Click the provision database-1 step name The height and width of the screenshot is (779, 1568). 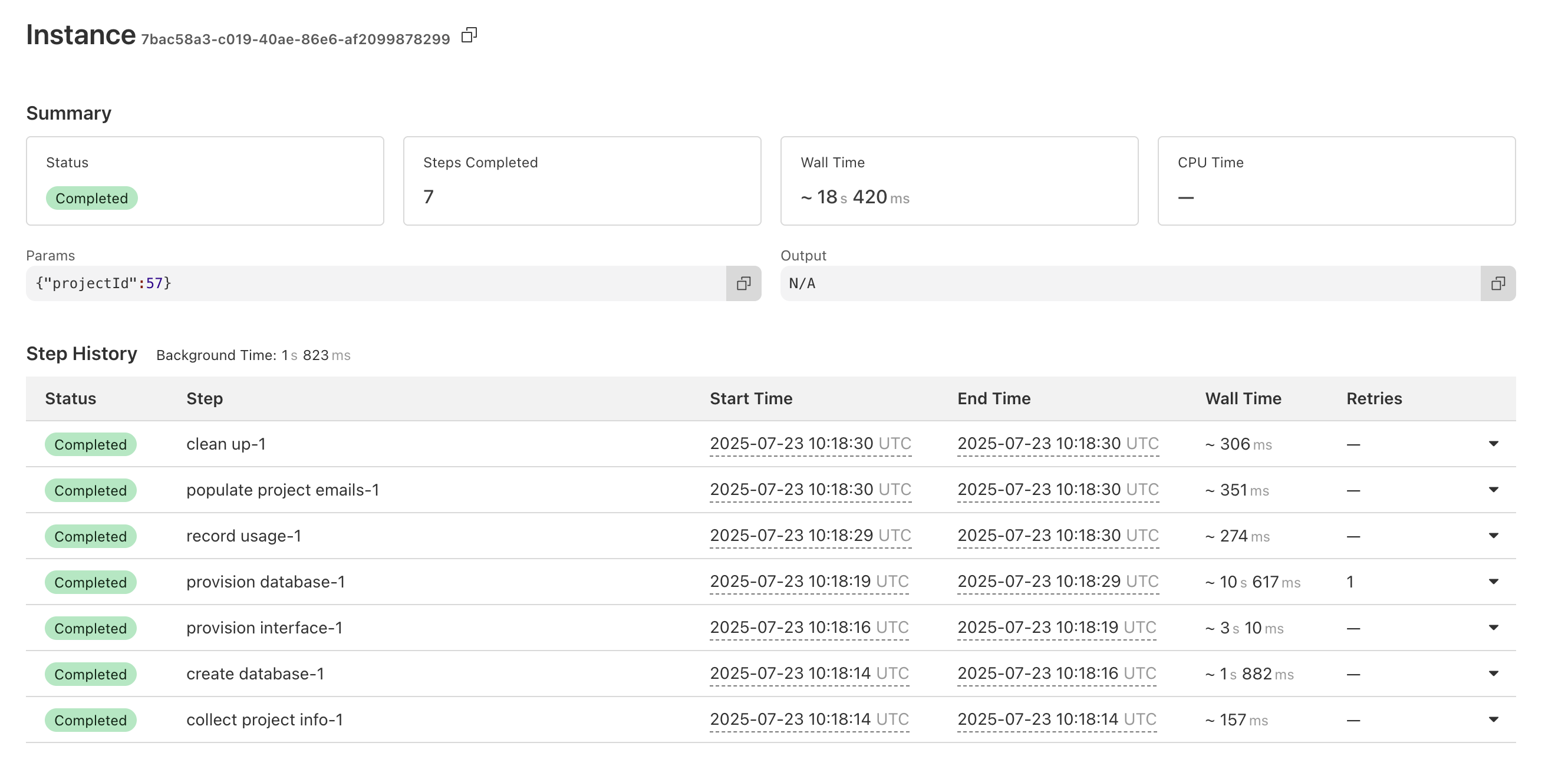pos(265,582)
